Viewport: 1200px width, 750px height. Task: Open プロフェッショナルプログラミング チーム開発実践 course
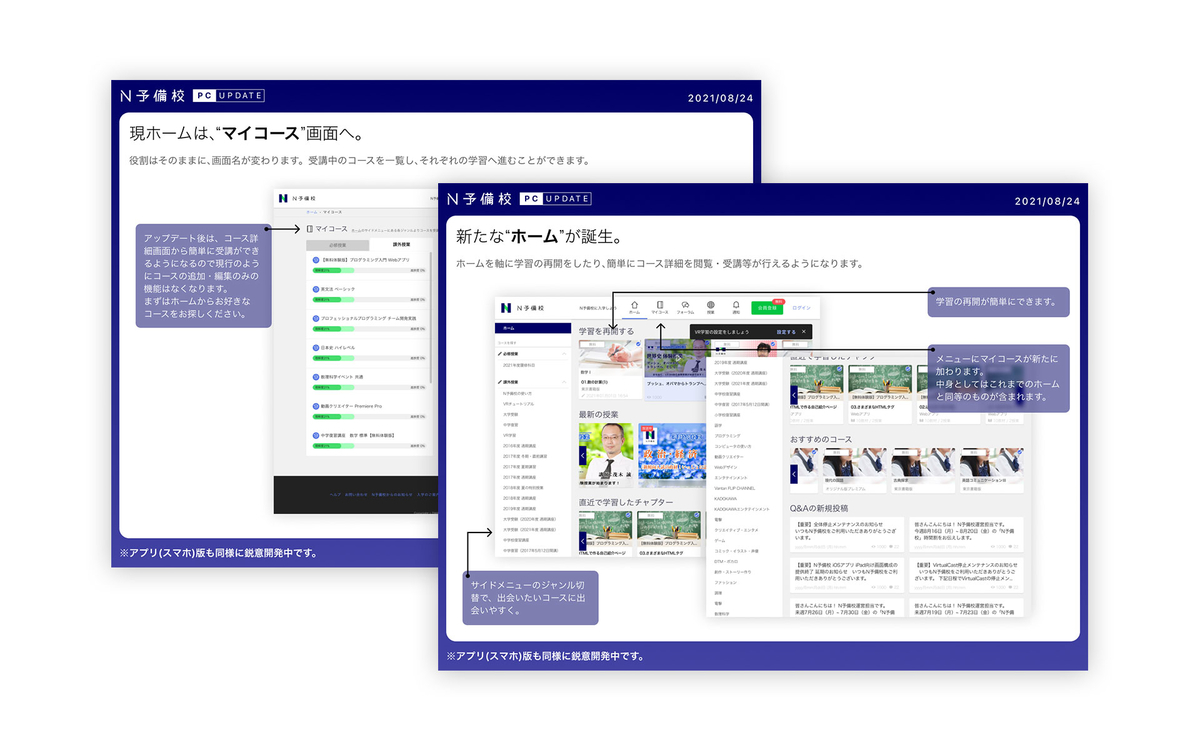click(368, 323)
